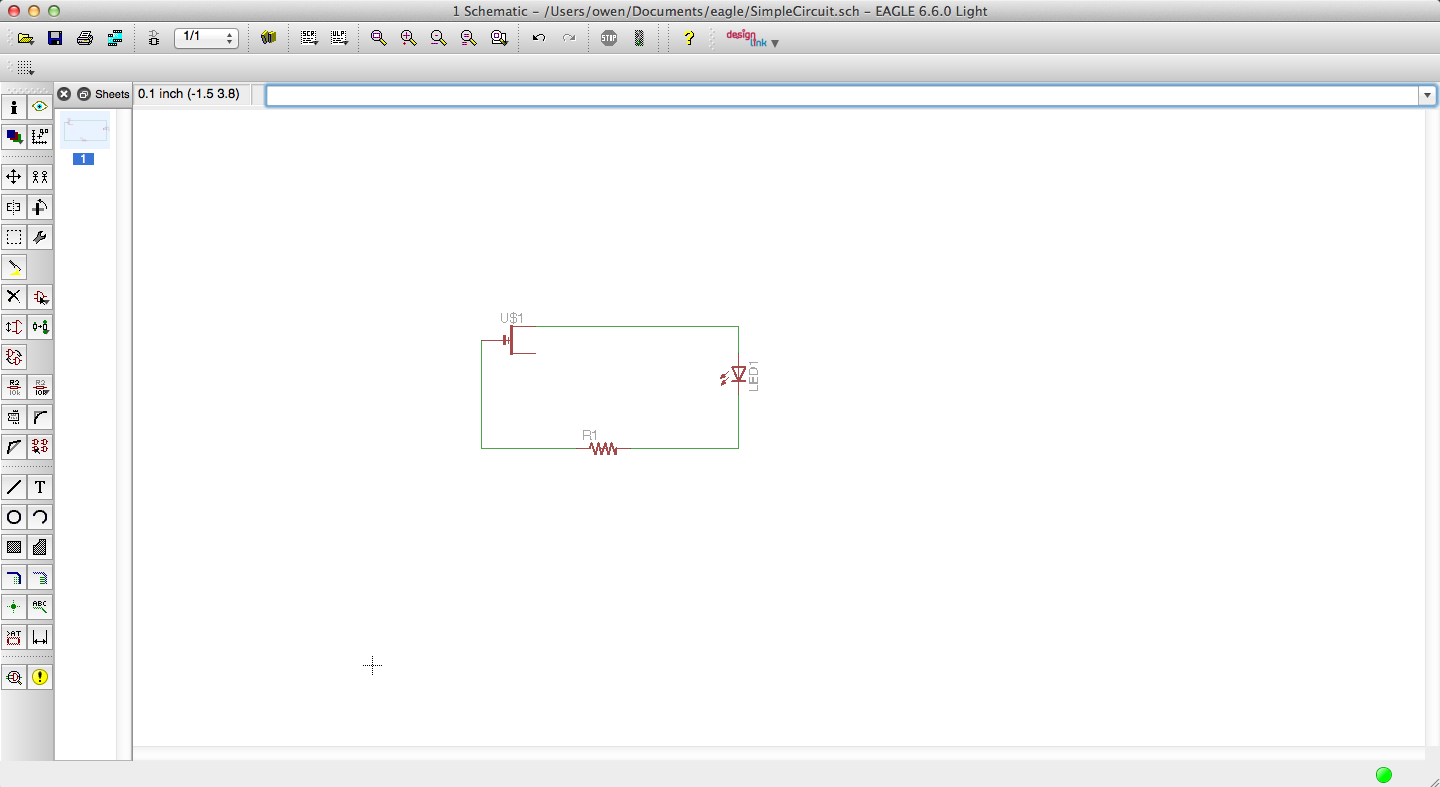This screenshot has width=1440, height=787.
Task: Open a file with the folder icon
Action: (25, 38)
